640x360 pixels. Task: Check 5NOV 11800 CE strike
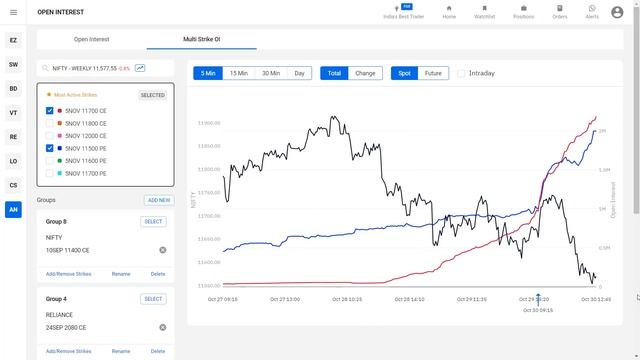click(x=49, y=123)
